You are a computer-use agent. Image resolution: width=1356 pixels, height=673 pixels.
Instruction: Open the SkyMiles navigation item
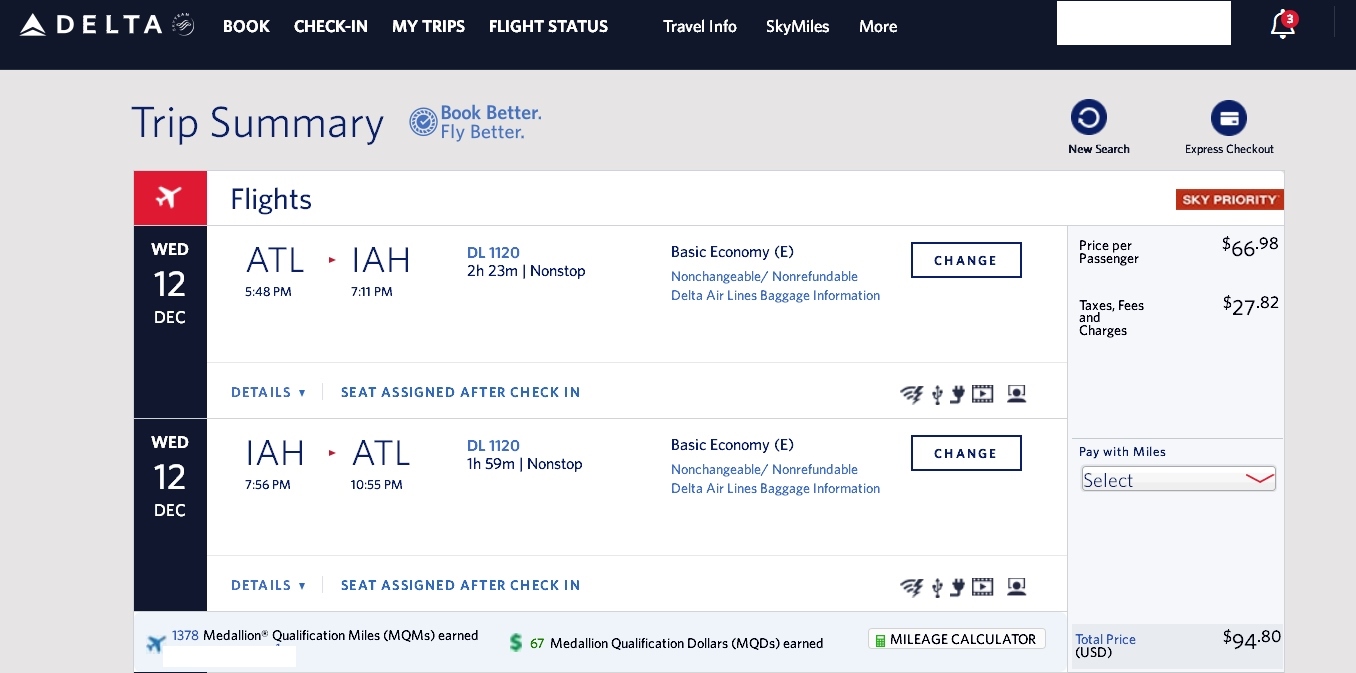[797, 27]
